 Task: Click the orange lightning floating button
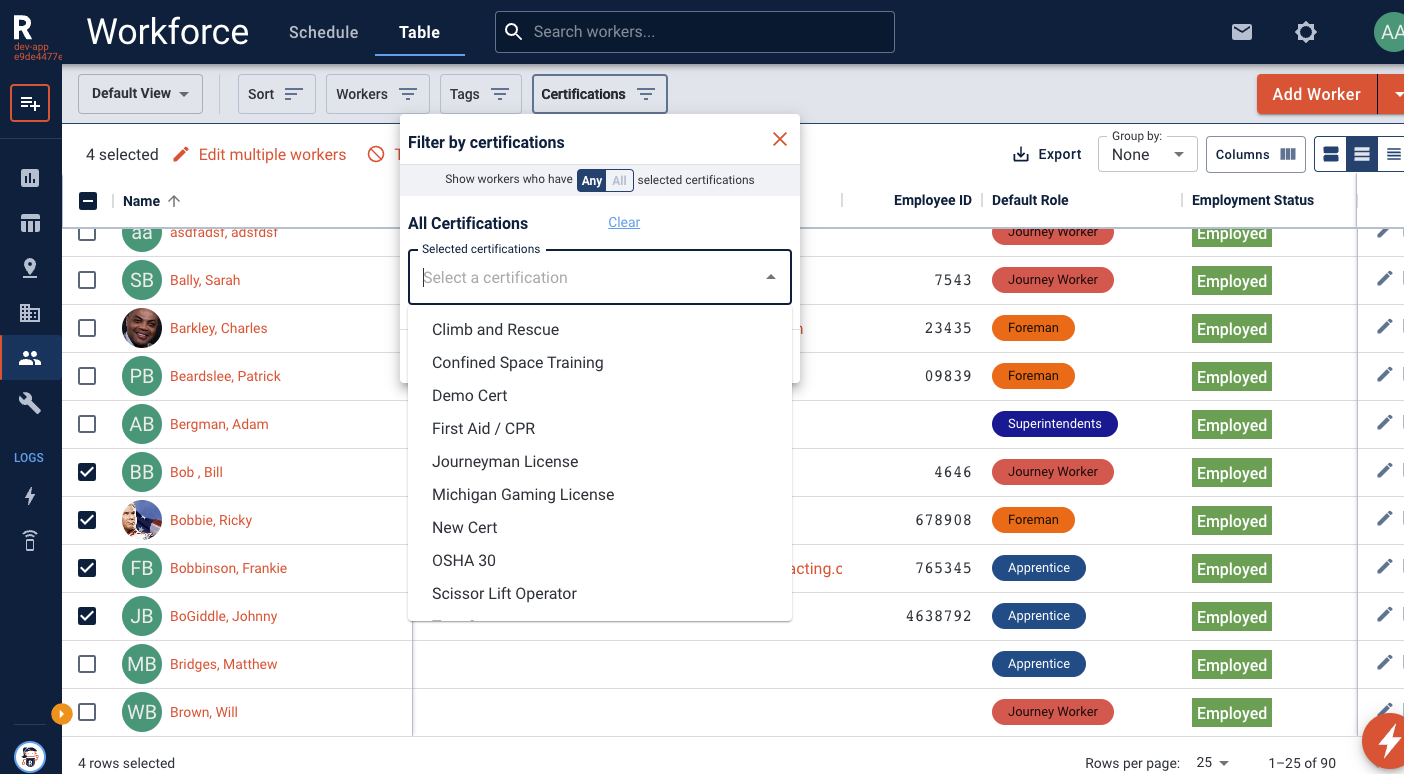[1386, 742]
